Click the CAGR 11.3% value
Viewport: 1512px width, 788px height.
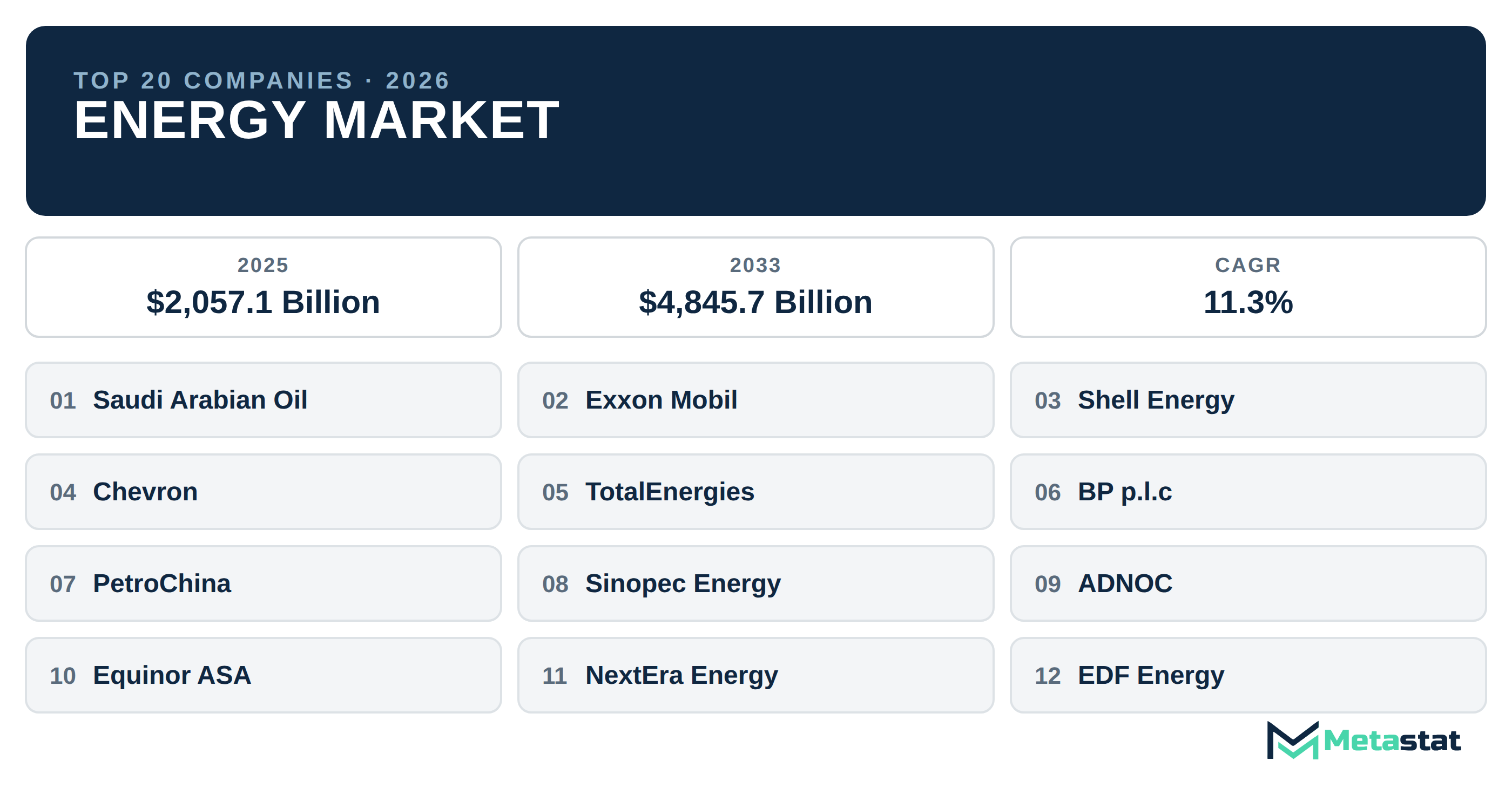tap(1248, 303)
